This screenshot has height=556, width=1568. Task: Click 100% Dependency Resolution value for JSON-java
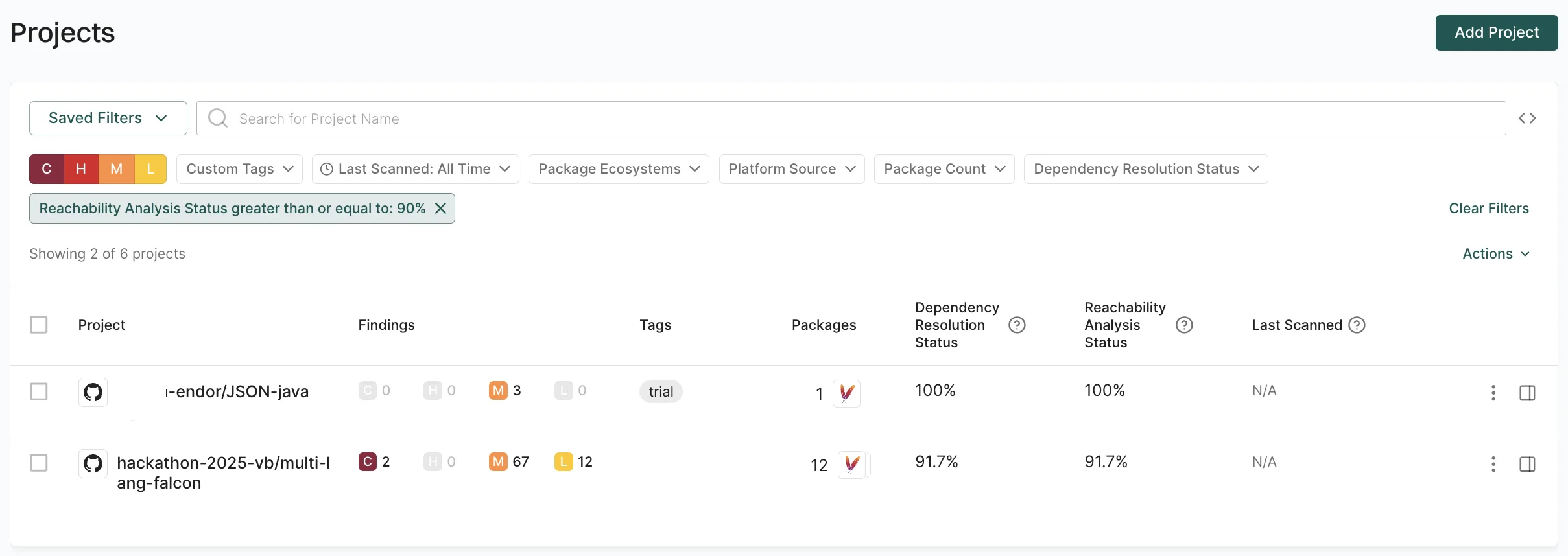tap(935, 390)
